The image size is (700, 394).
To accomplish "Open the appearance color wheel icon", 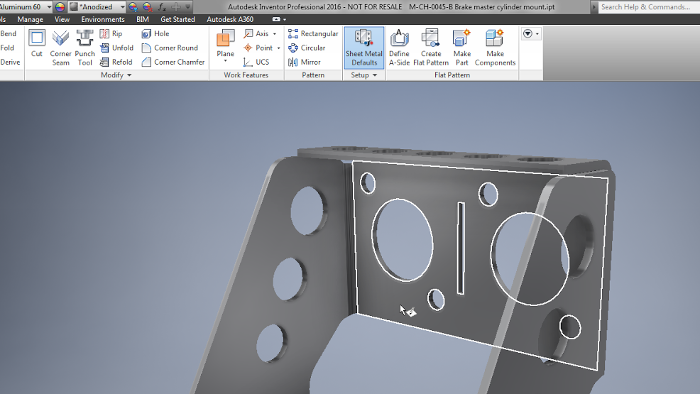I will [60, 7].
